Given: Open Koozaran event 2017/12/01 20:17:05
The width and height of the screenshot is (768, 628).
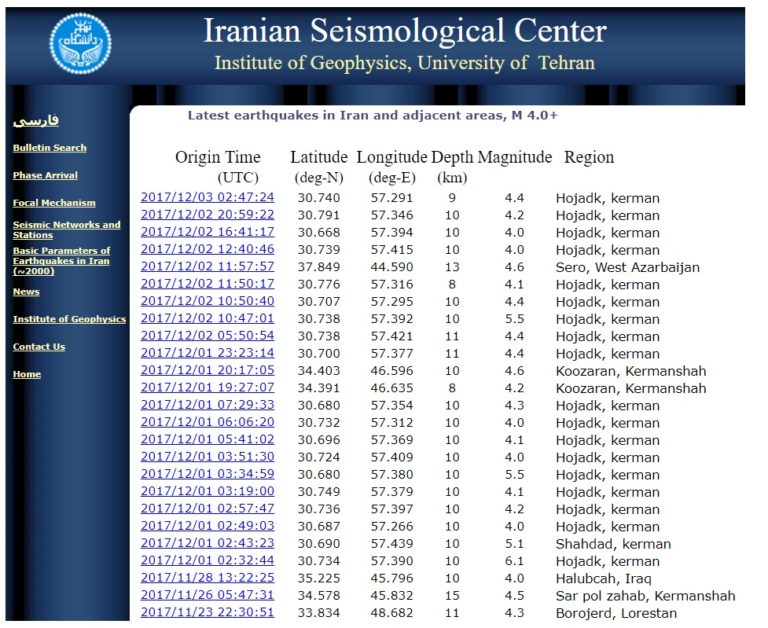Looking at the screenshot, I should pos(207,370).
